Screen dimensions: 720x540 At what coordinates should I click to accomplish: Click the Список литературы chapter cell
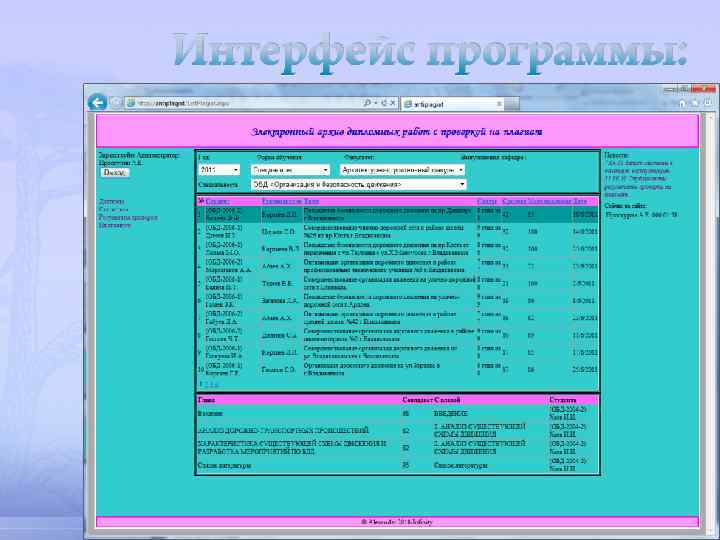coord(224,466)
